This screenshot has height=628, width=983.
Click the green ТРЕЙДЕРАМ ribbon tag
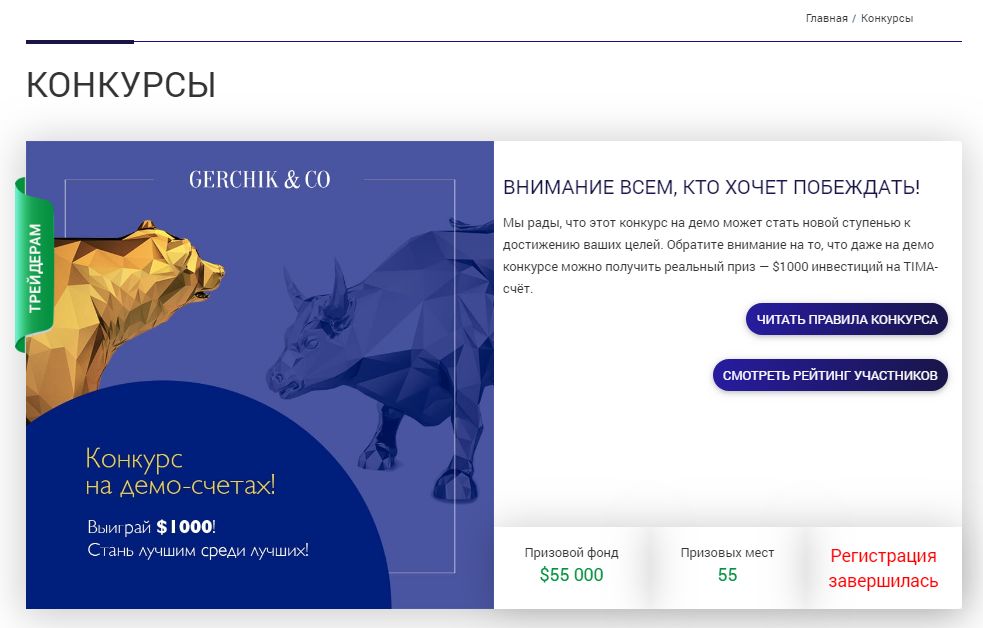(x=34, y=266)
